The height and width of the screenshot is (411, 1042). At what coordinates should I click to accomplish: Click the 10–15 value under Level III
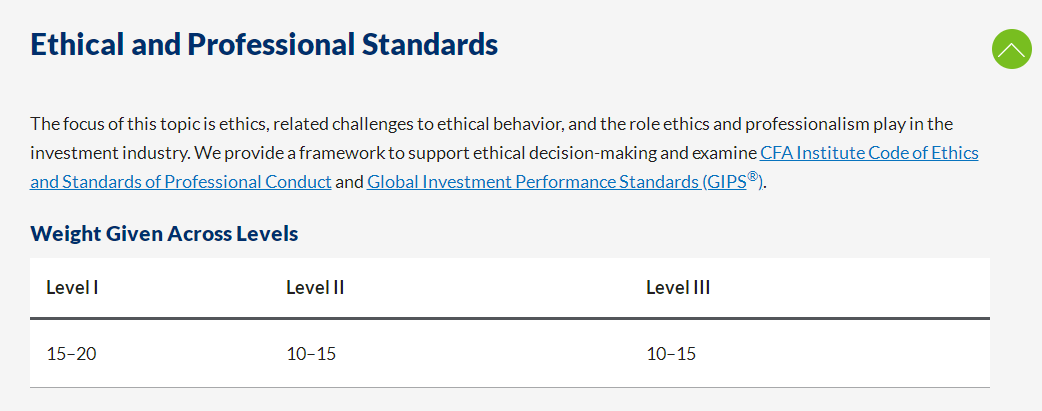(x=671, y=354)
